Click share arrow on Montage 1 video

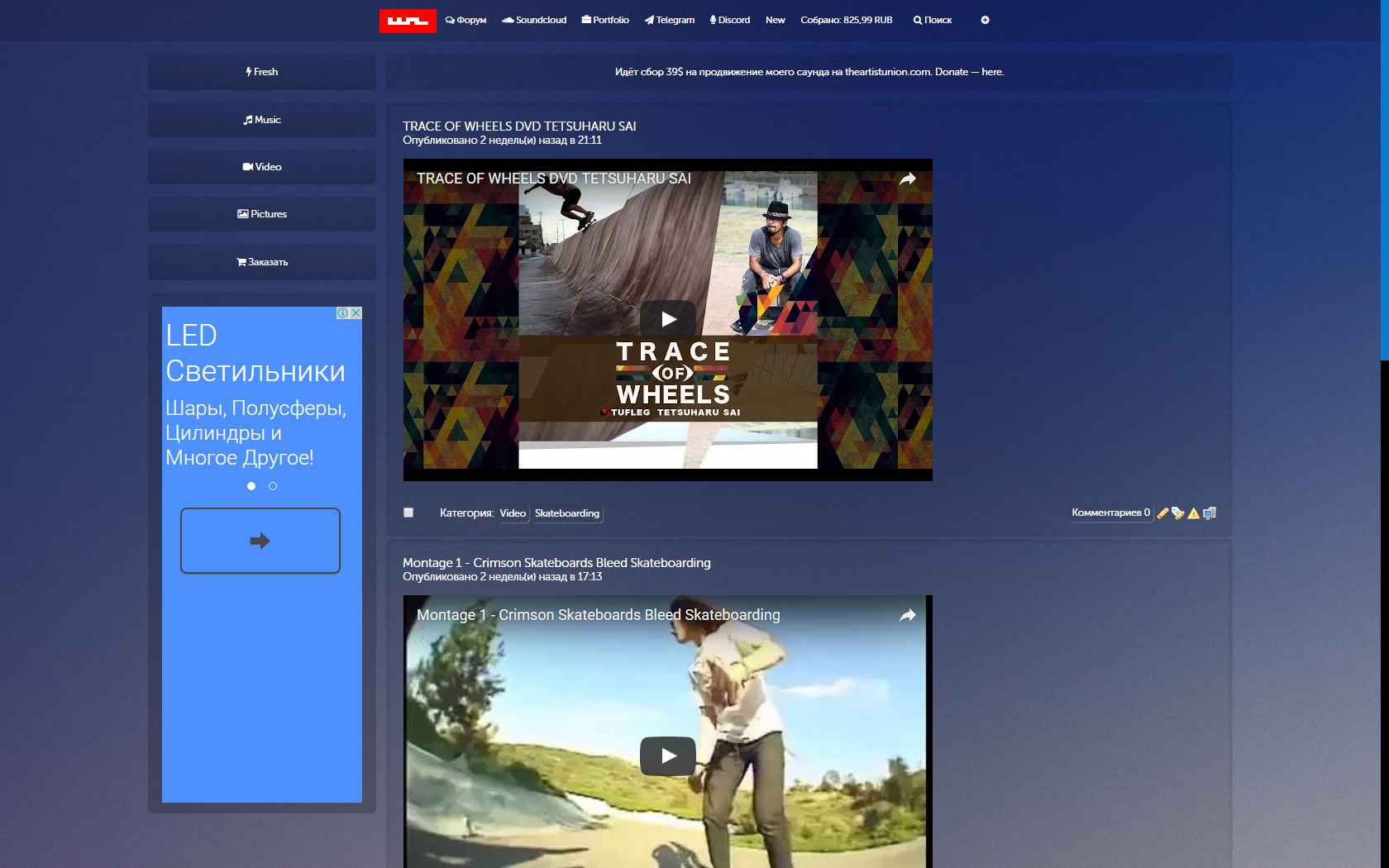pyautogui.click(x=907, y=616)
